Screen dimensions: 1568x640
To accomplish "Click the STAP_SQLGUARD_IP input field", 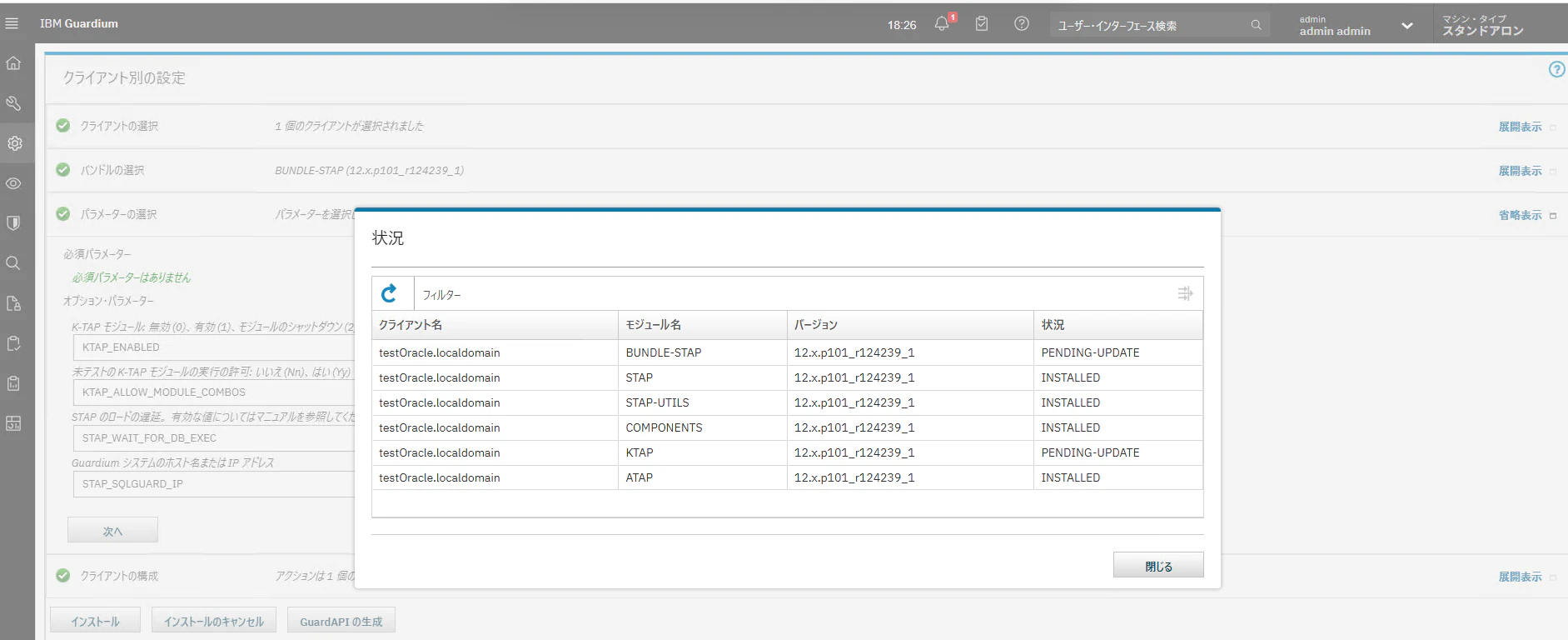I will (215, 484).
